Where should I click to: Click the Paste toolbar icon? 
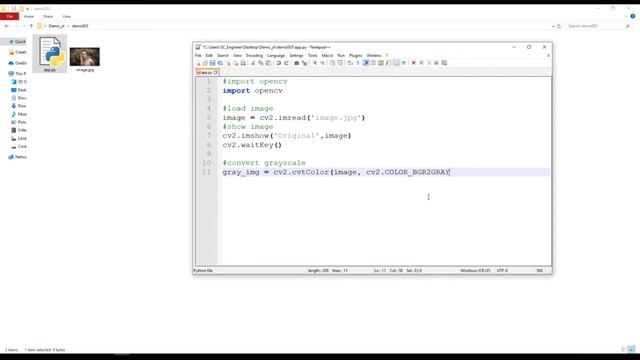[268, 63]
